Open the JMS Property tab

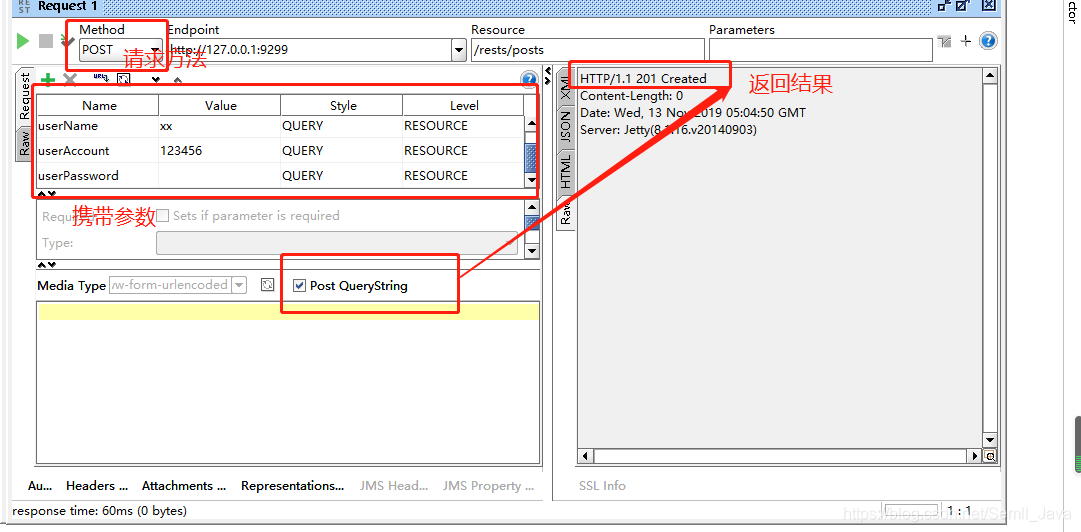[488, 486]
